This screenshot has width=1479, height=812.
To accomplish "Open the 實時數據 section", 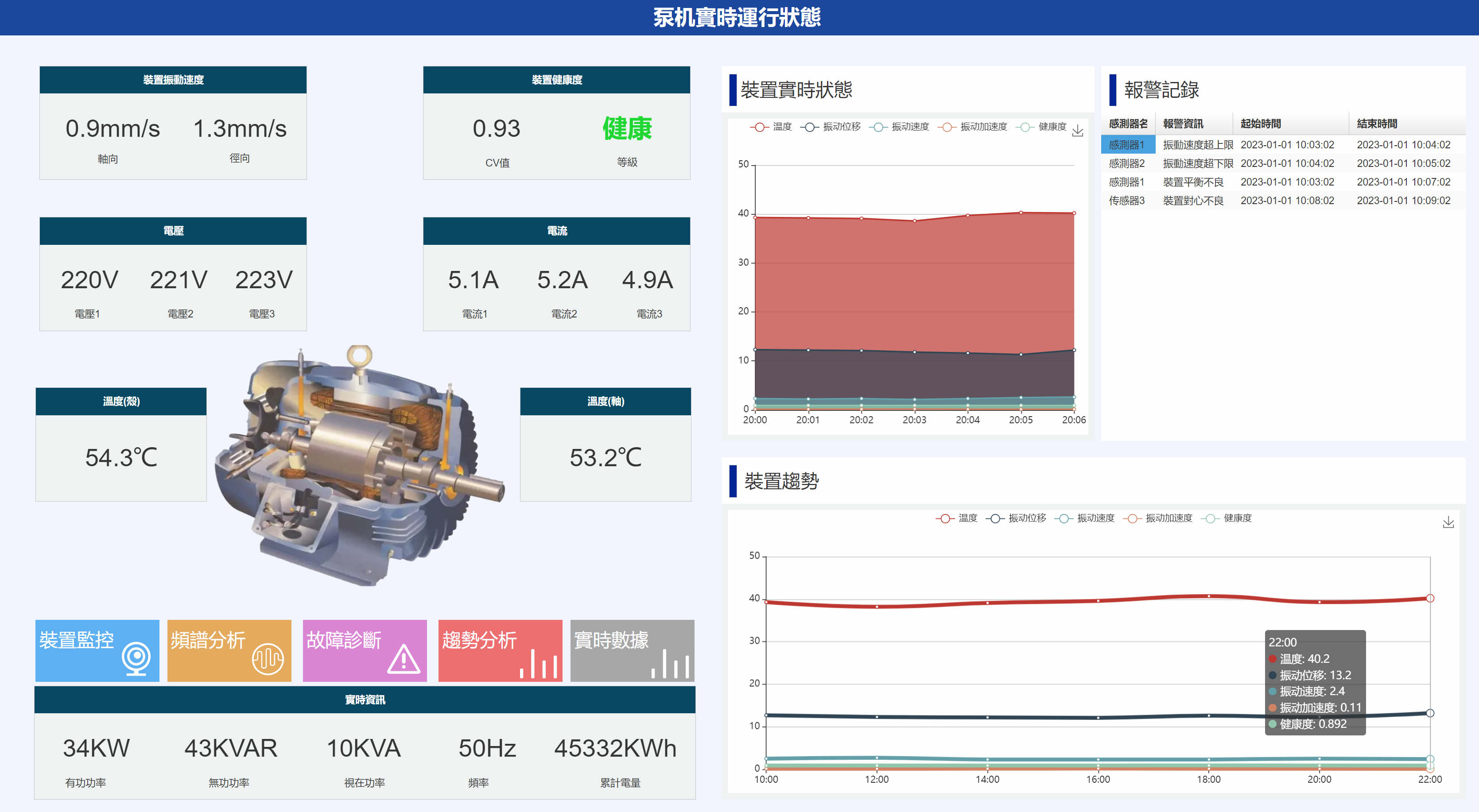I will pyautogui.click(x=632, y=651).
